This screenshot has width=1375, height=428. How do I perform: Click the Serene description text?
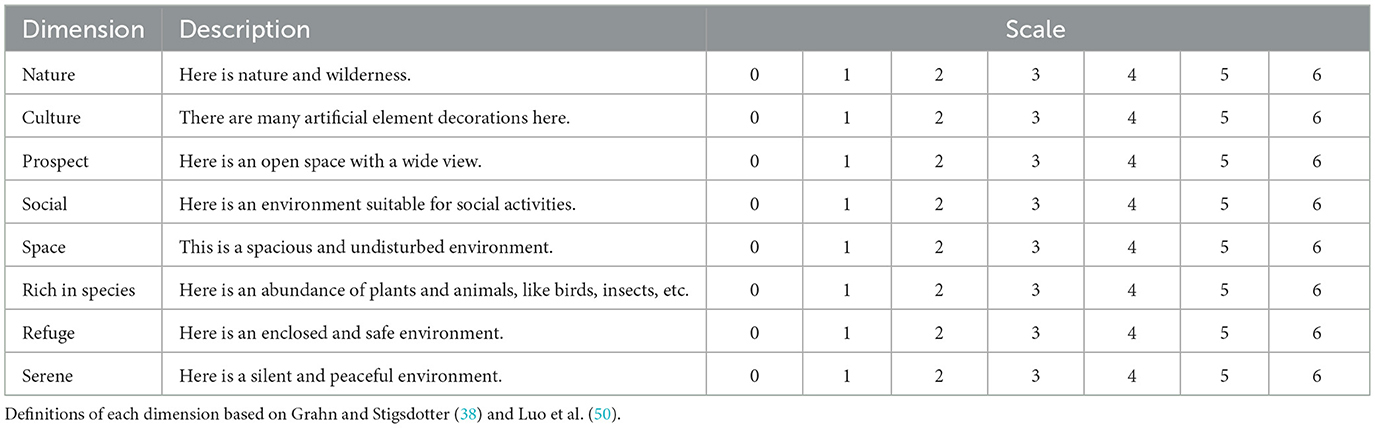[340, 376]
